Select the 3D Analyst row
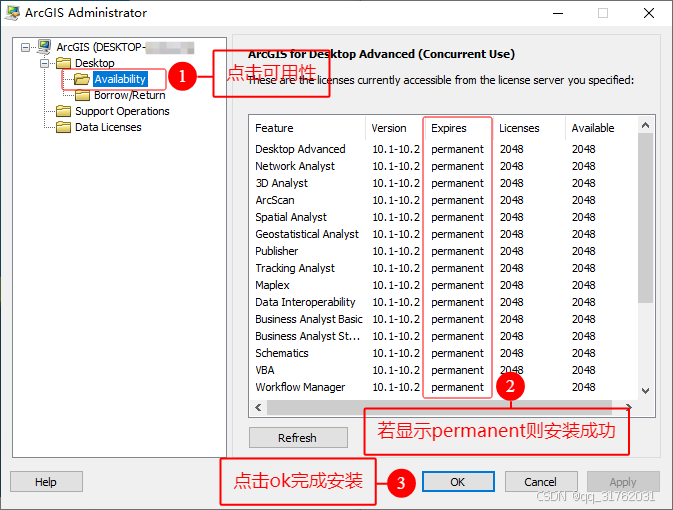The image size is (673, 510). tap(444, 183)
